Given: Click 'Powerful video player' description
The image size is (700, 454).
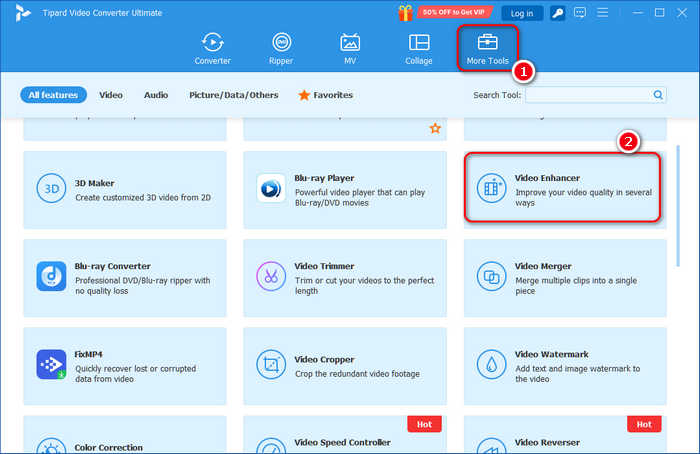Looking at the screenshot, I should (360, 197).
